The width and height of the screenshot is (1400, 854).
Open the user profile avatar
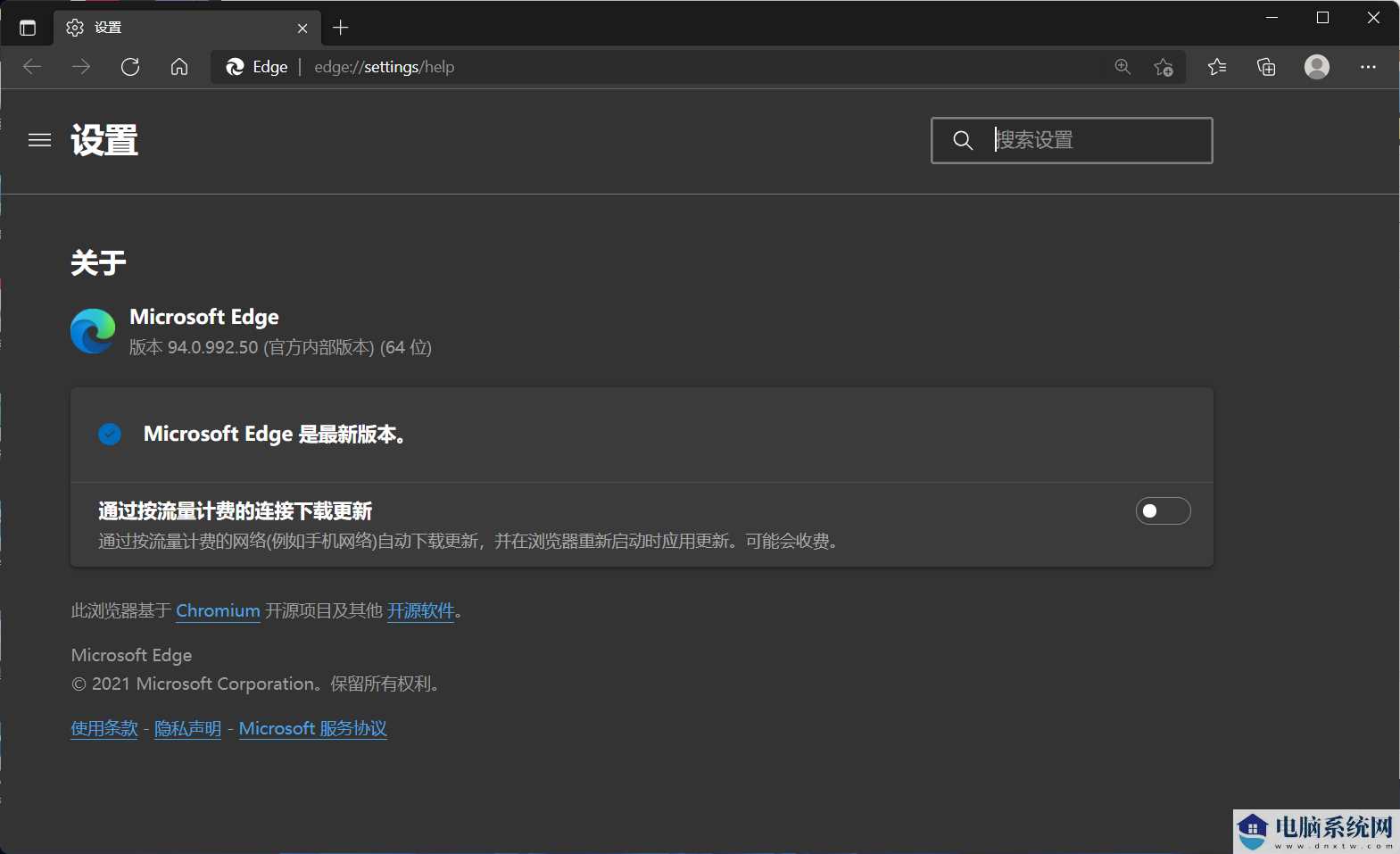pyautogui.click(x=1317, y=67)
